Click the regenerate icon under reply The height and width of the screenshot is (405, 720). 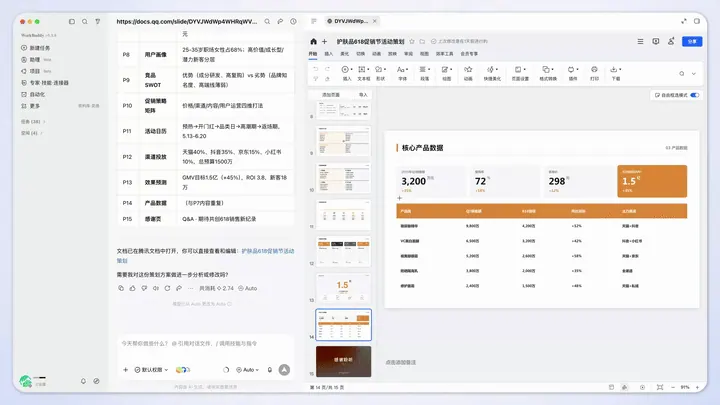pos(167,288)
